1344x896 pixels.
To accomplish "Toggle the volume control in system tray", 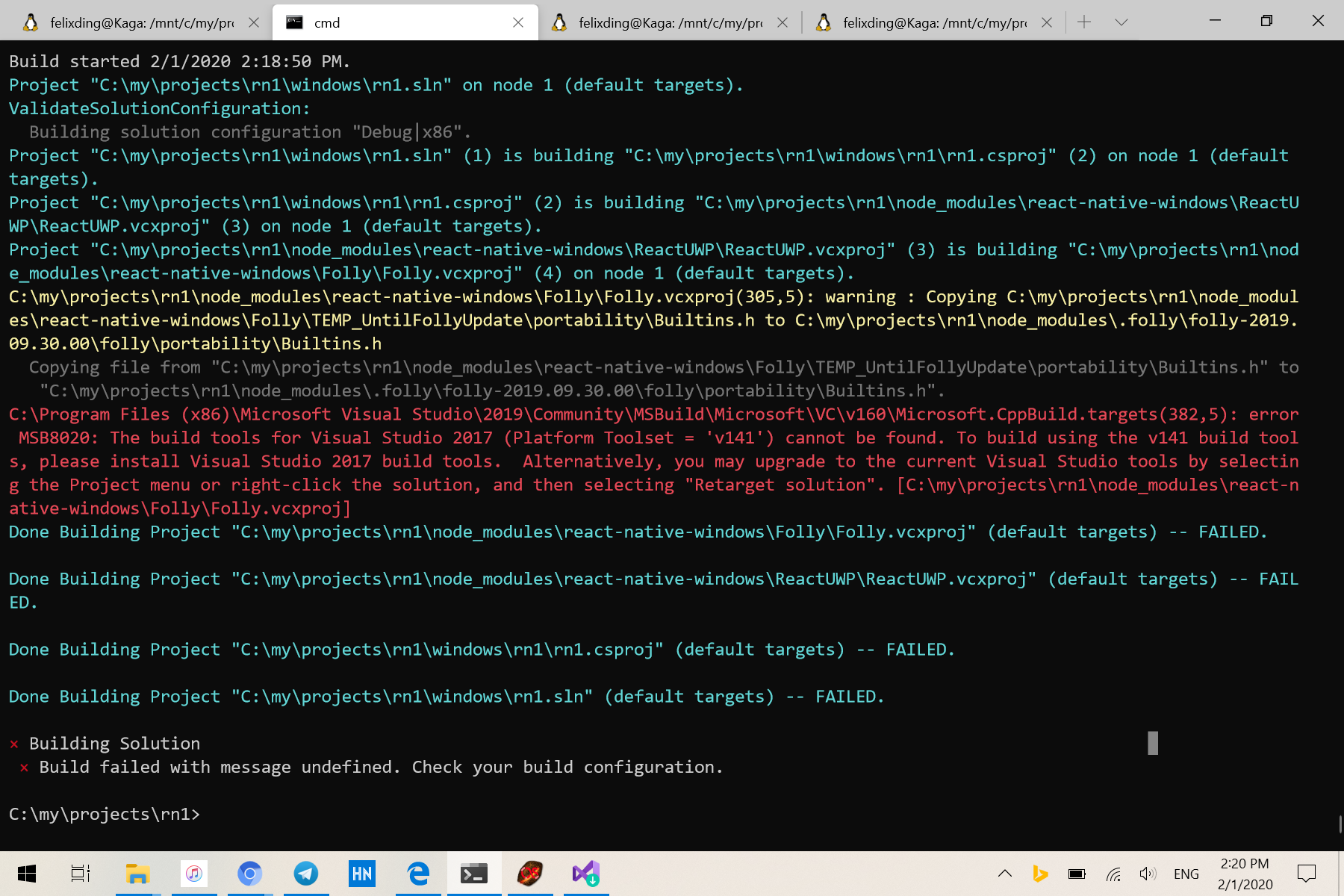I will (1147, 873).
